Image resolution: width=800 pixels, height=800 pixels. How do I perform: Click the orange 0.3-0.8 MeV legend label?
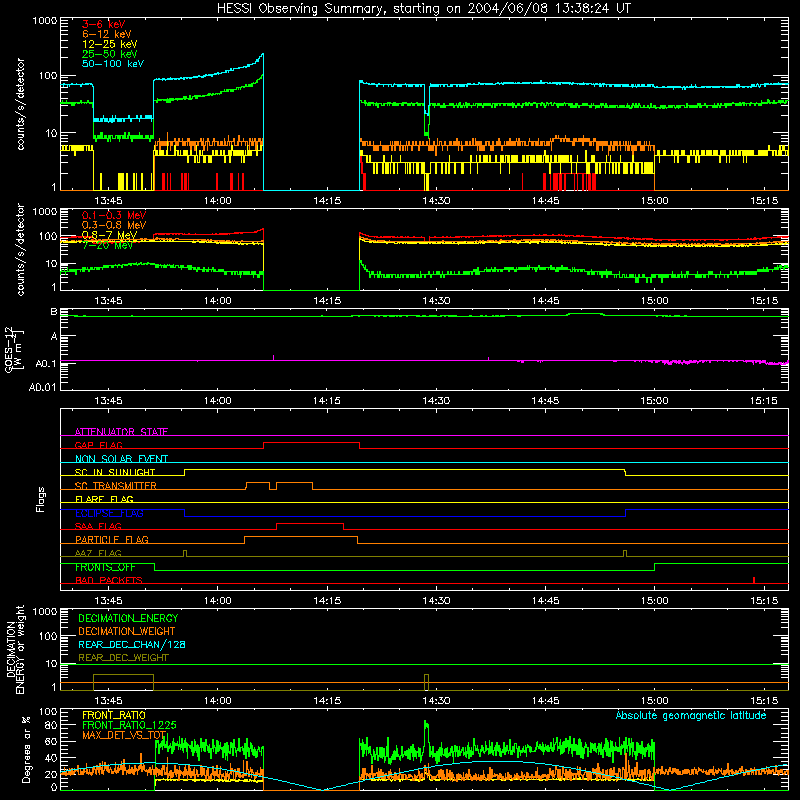pyautogui.click(x=114, y=225)
